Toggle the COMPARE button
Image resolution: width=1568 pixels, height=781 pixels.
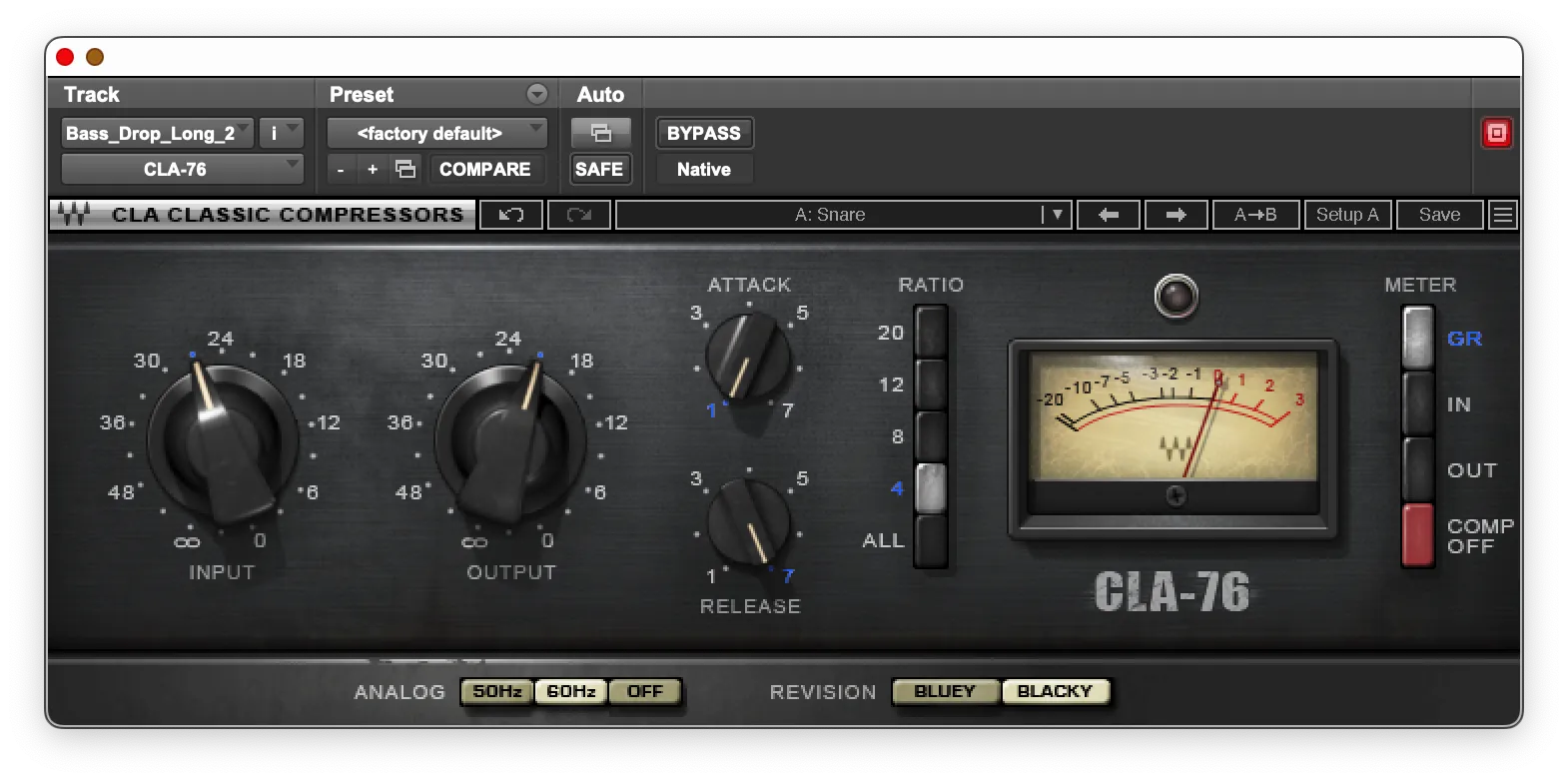(485, 169)
